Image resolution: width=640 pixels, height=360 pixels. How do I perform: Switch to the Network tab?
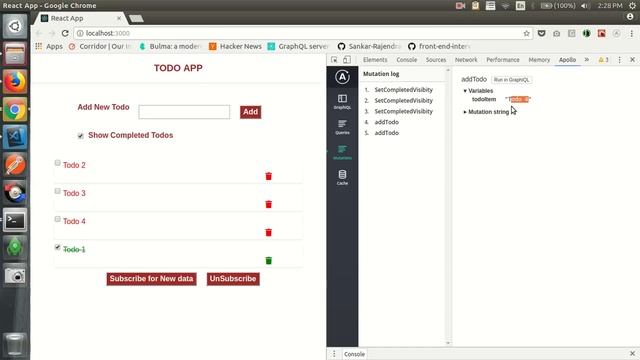pyautogui.click(x=466, y=60)
